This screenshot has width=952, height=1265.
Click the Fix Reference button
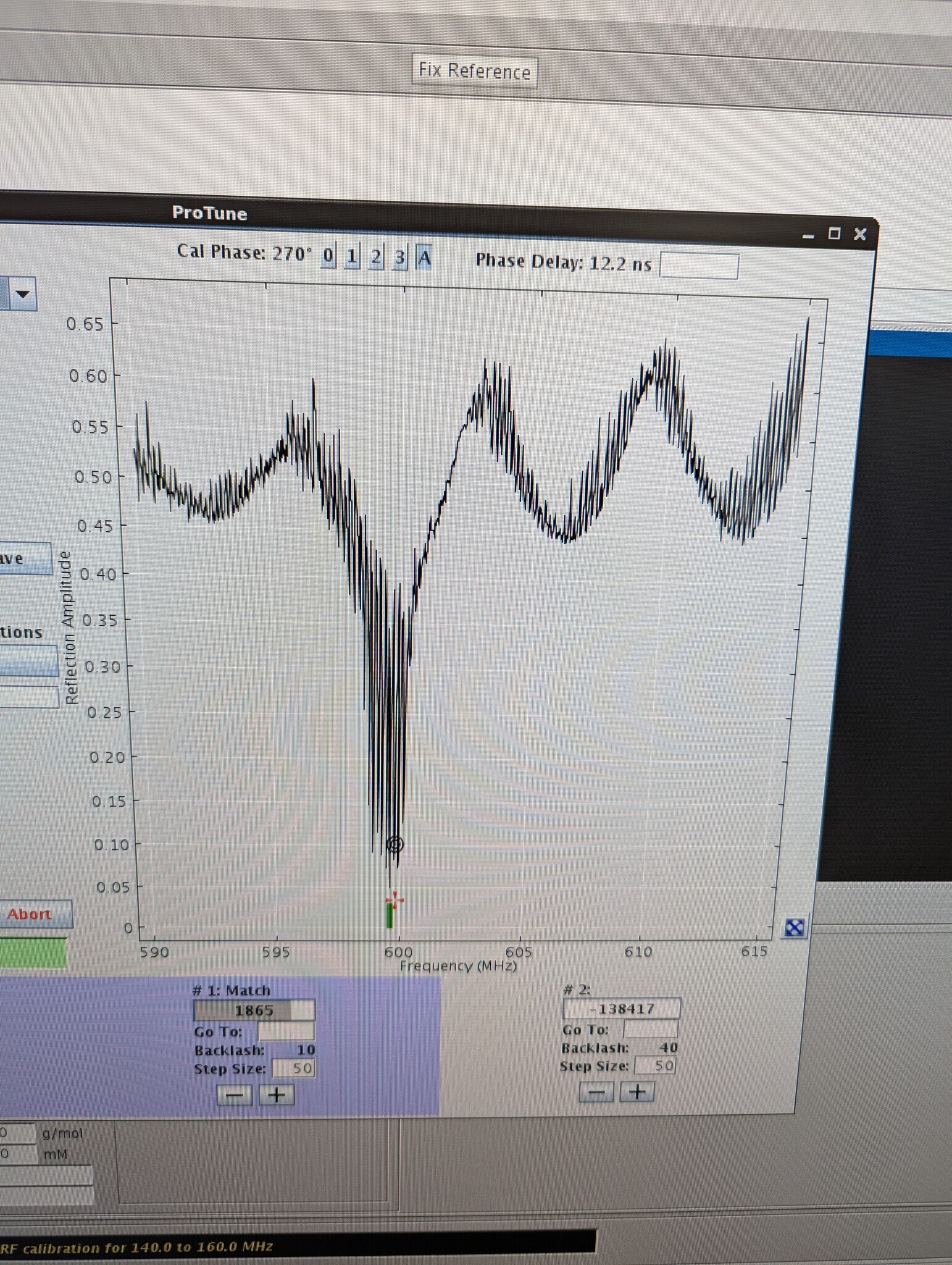[x=474, y=72]
